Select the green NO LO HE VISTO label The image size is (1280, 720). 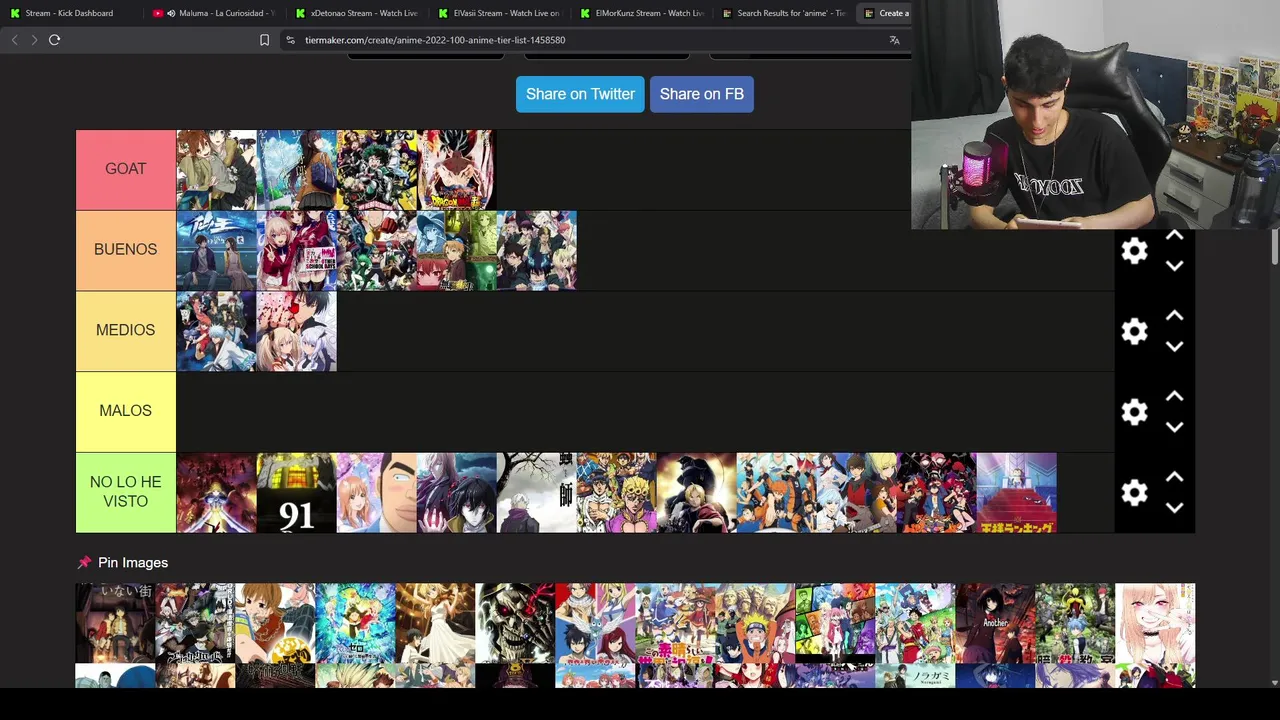(126, 492)
